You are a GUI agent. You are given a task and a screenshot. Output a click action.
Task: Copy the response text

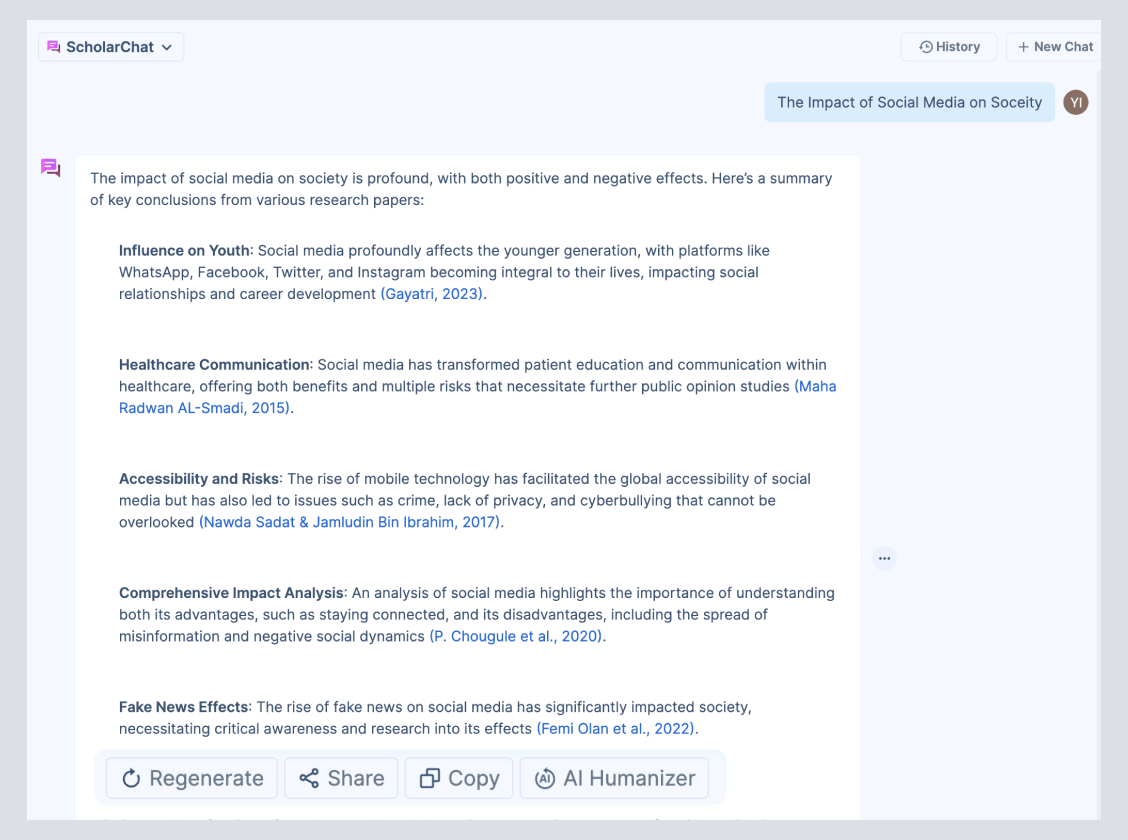click(x=459, y=778)
